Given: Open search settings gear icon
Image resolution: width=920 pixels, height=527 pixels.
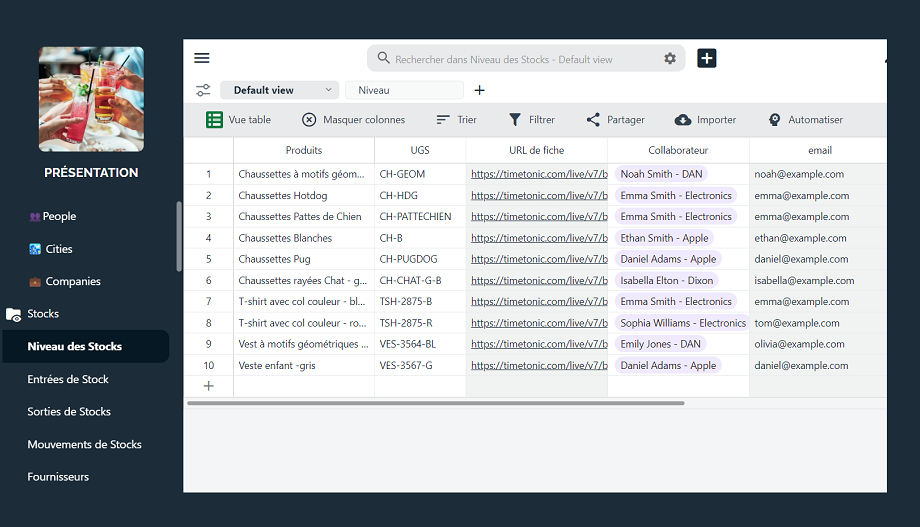Looking at the screenshot, I should click(x=669, y=58).
